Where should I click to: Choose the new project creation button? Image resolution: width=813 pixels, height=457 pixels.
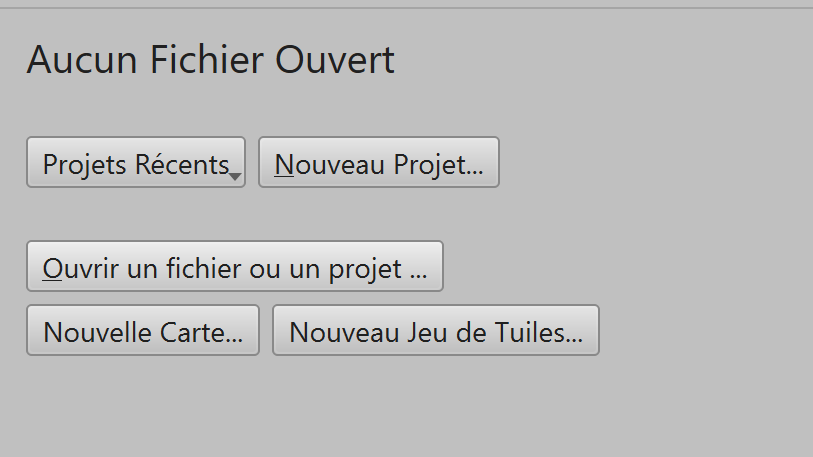tap(378, 163)
